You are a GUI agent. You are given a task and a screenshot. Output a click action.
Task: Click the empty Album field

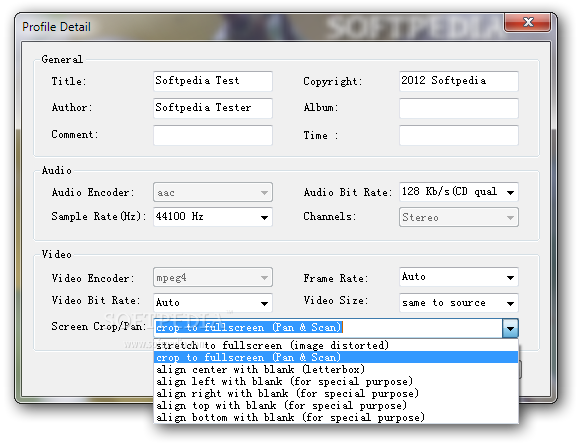459,108
